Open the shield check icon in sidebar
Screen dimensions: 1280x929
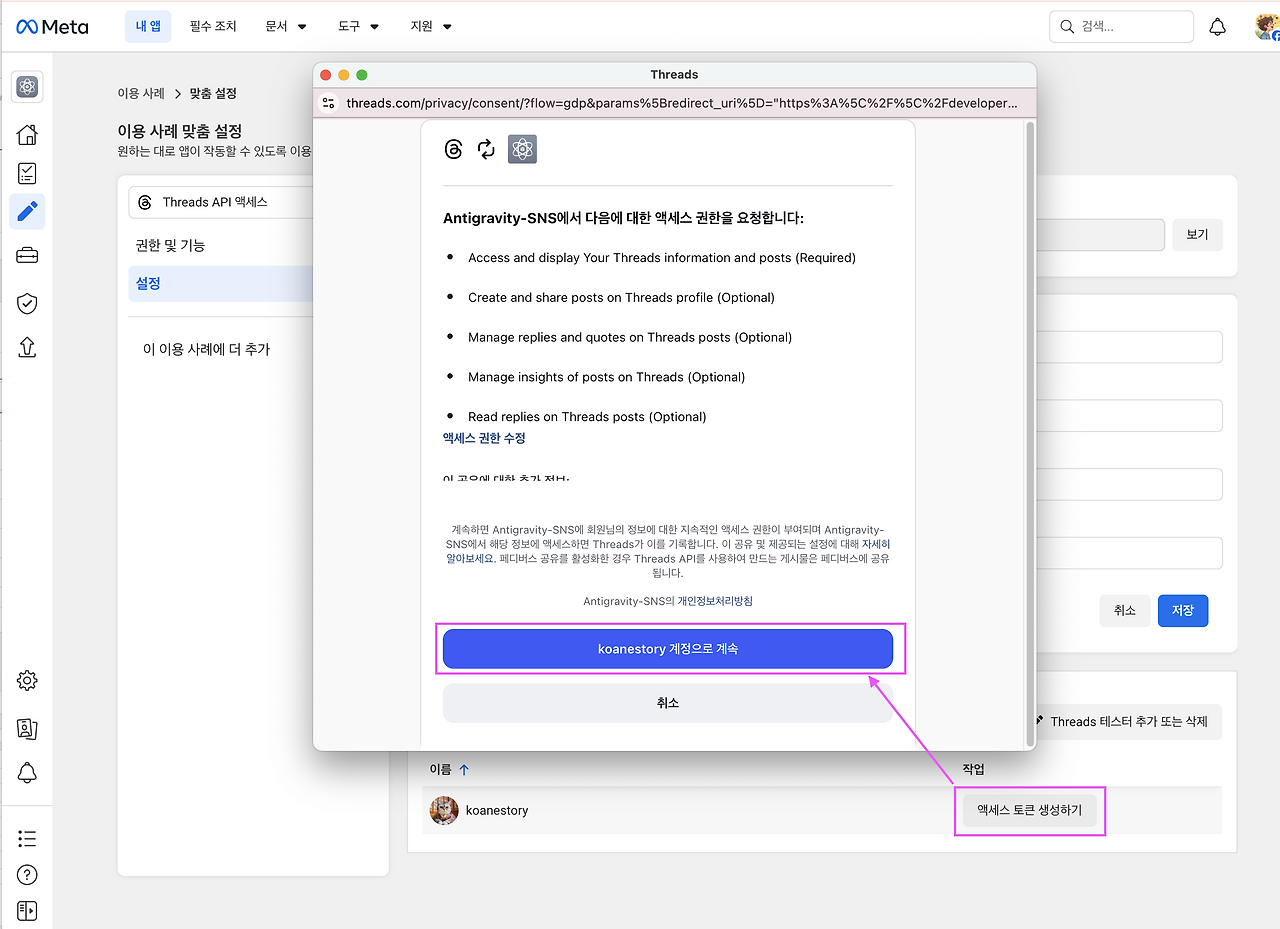[27, 303]
